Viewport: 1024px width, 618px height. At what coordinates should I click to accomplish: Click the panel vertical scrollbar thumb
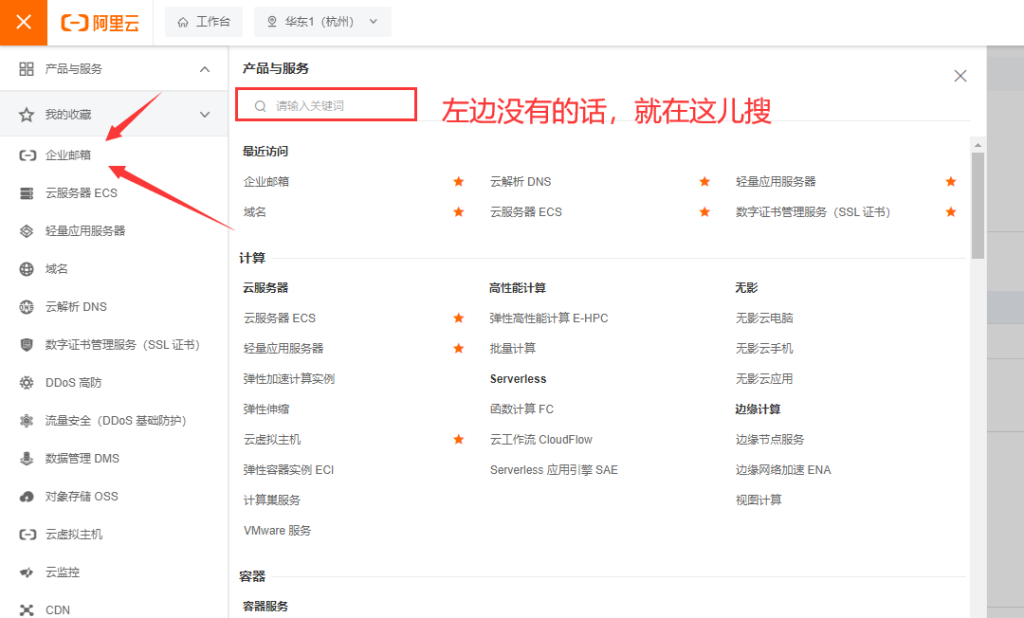coord(978,206)
